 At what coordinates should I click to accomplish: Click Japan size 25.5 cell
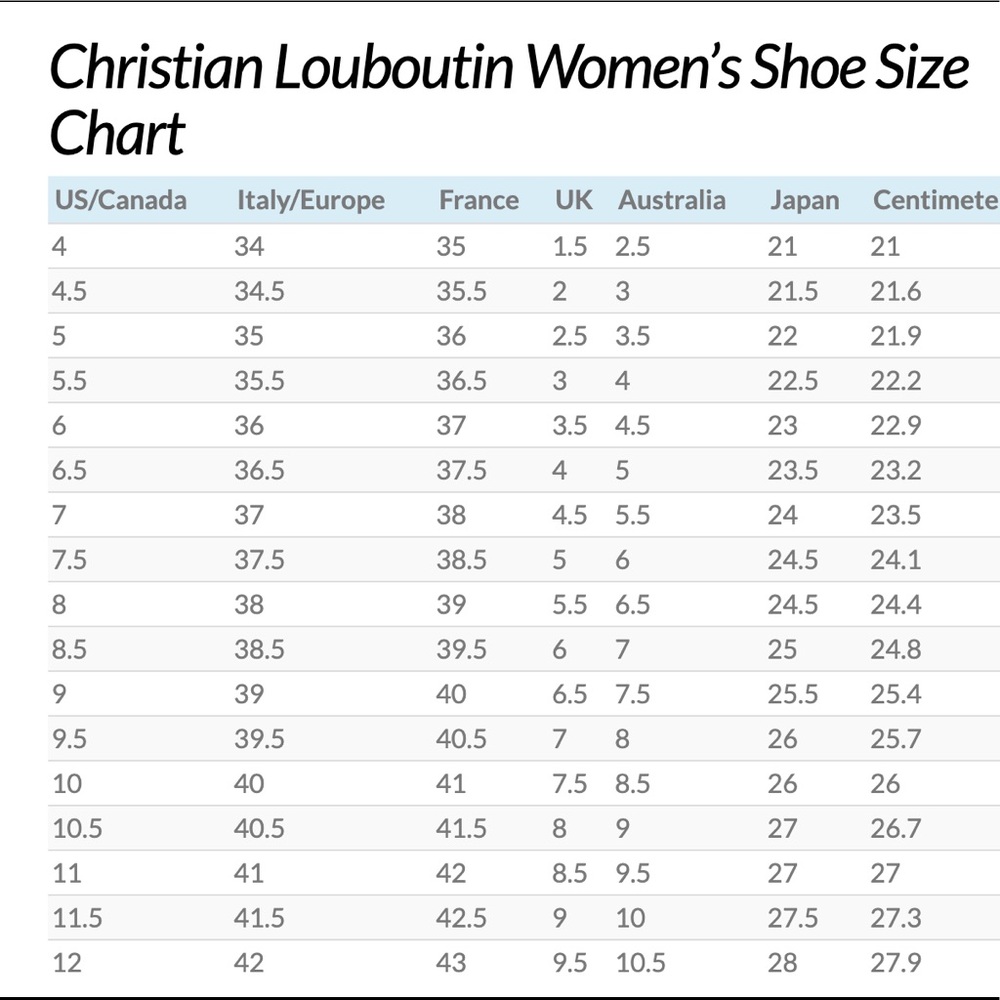(x=793, y=694)
